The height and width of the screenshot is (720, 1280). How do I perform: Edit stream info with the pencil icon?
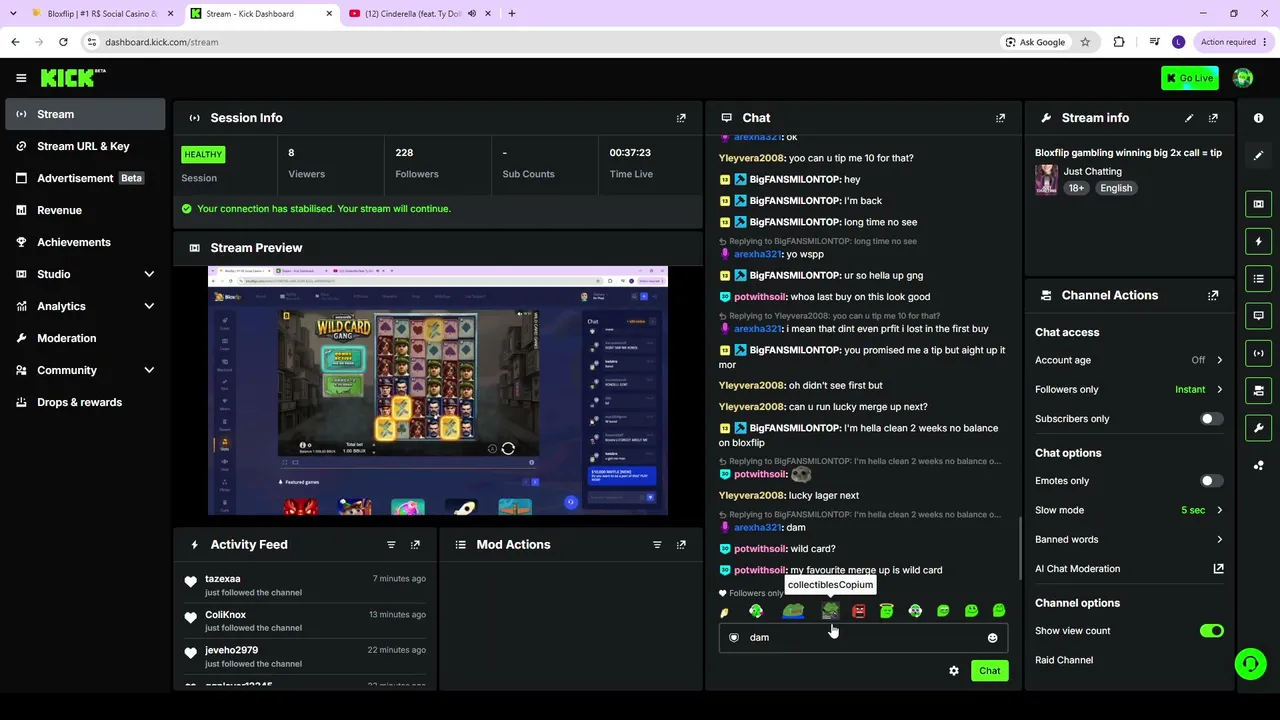point(1189,118)
